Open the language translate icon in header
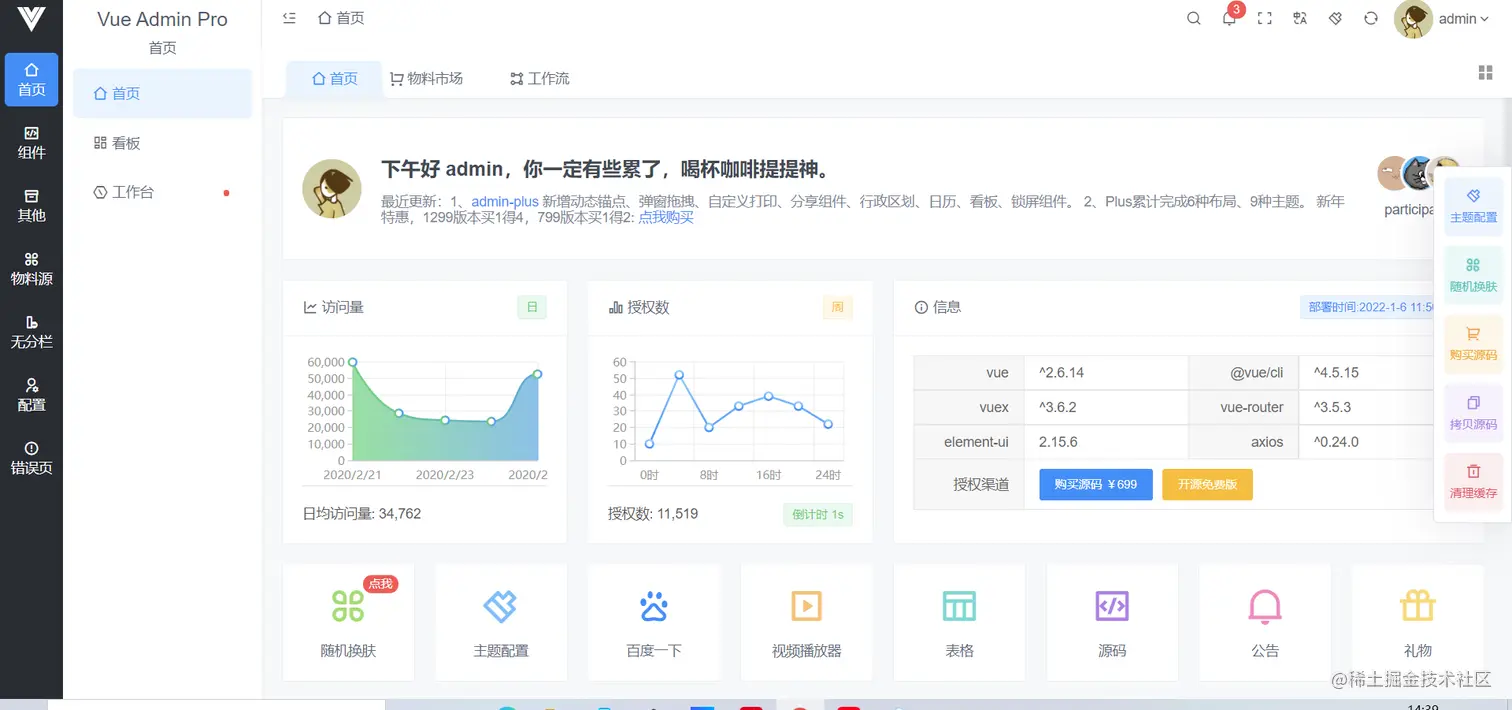Image resolution: width=1512 pixels, height=710 pixels. tap(1299, 18)
